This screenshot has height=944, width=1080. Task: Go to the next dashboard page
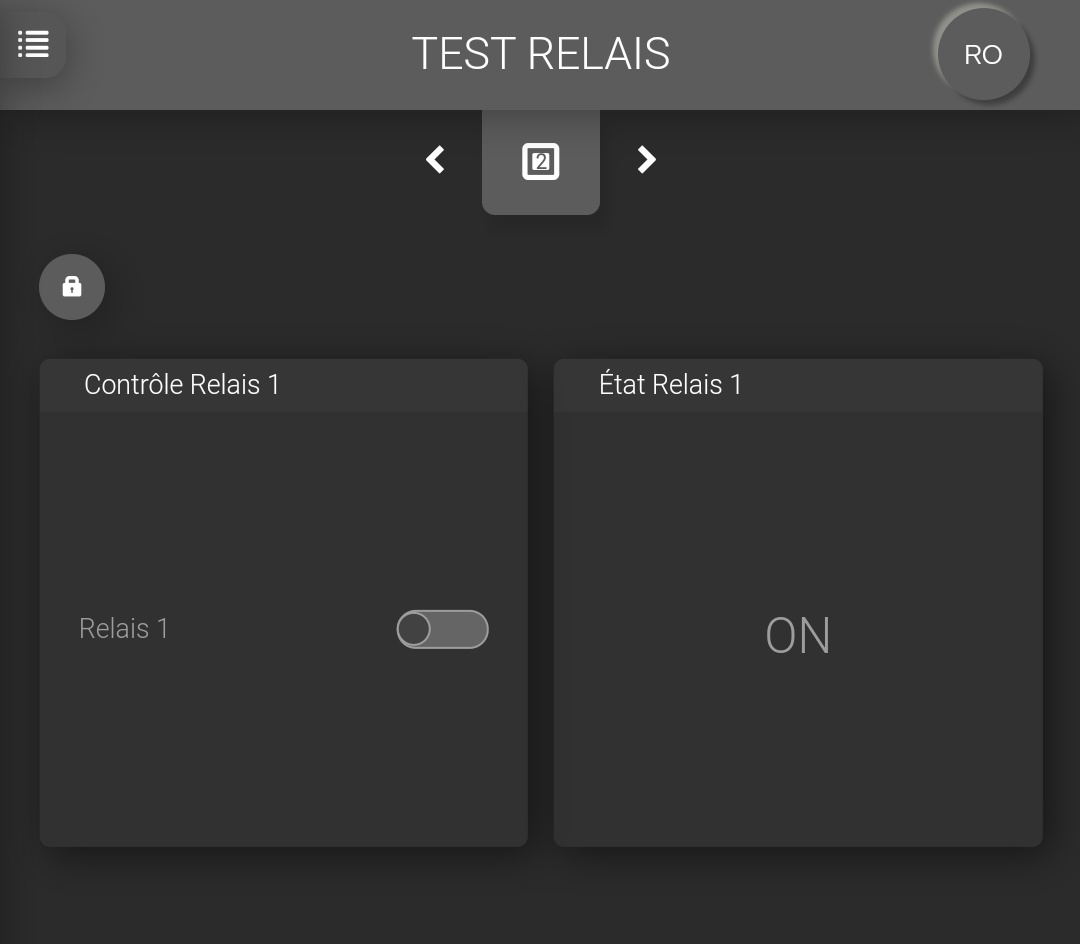(x=647, y=160)
